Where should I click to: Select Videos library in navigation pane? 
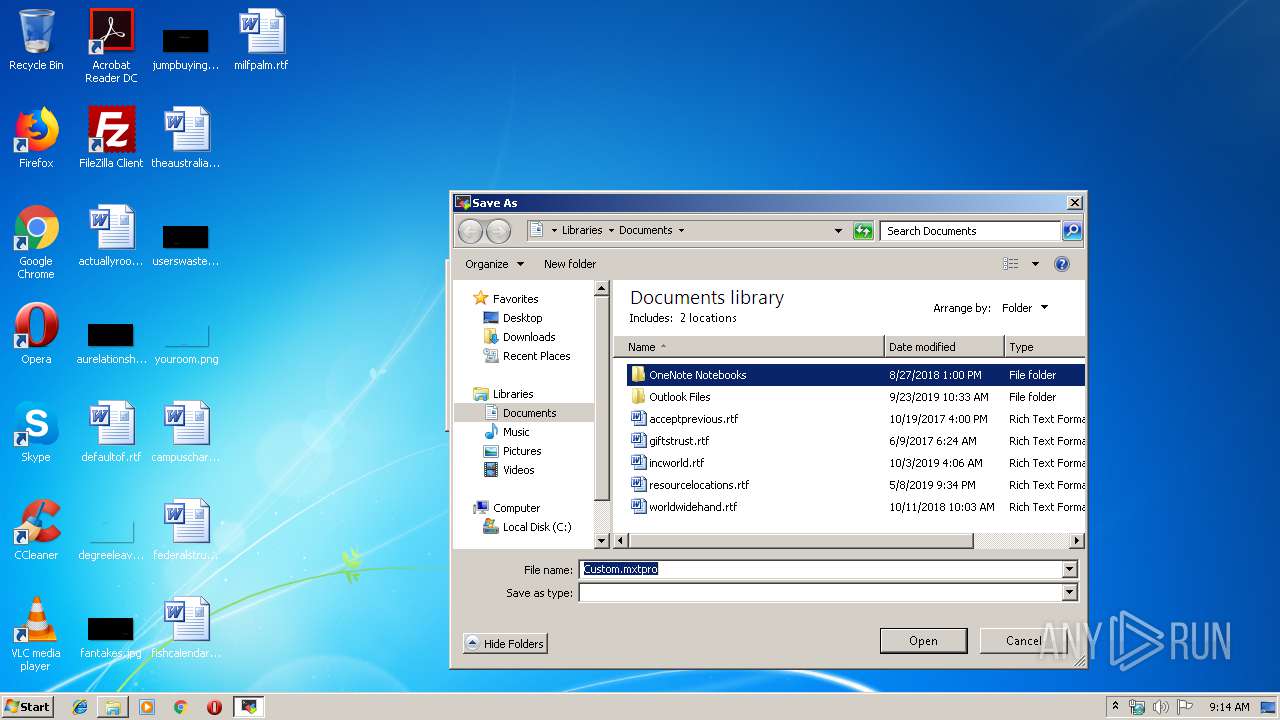(x=518, y=470)
